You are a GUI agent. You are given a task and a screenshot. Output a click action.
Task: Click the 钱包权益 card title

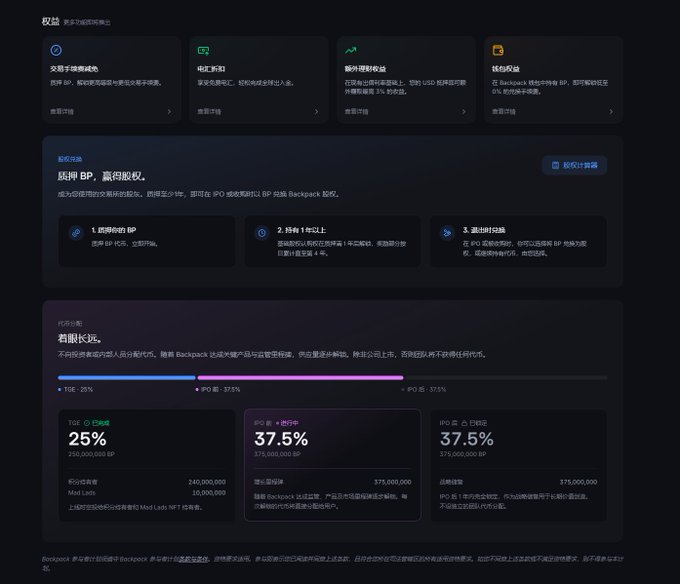pyautogui.click(x=506, y=69)
